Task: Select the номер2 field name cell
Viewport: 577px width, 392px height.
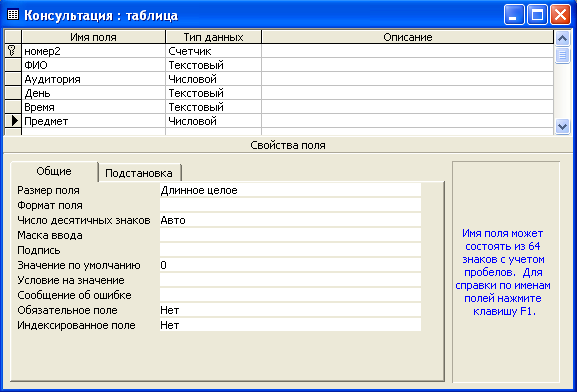Action: point(93,51)
